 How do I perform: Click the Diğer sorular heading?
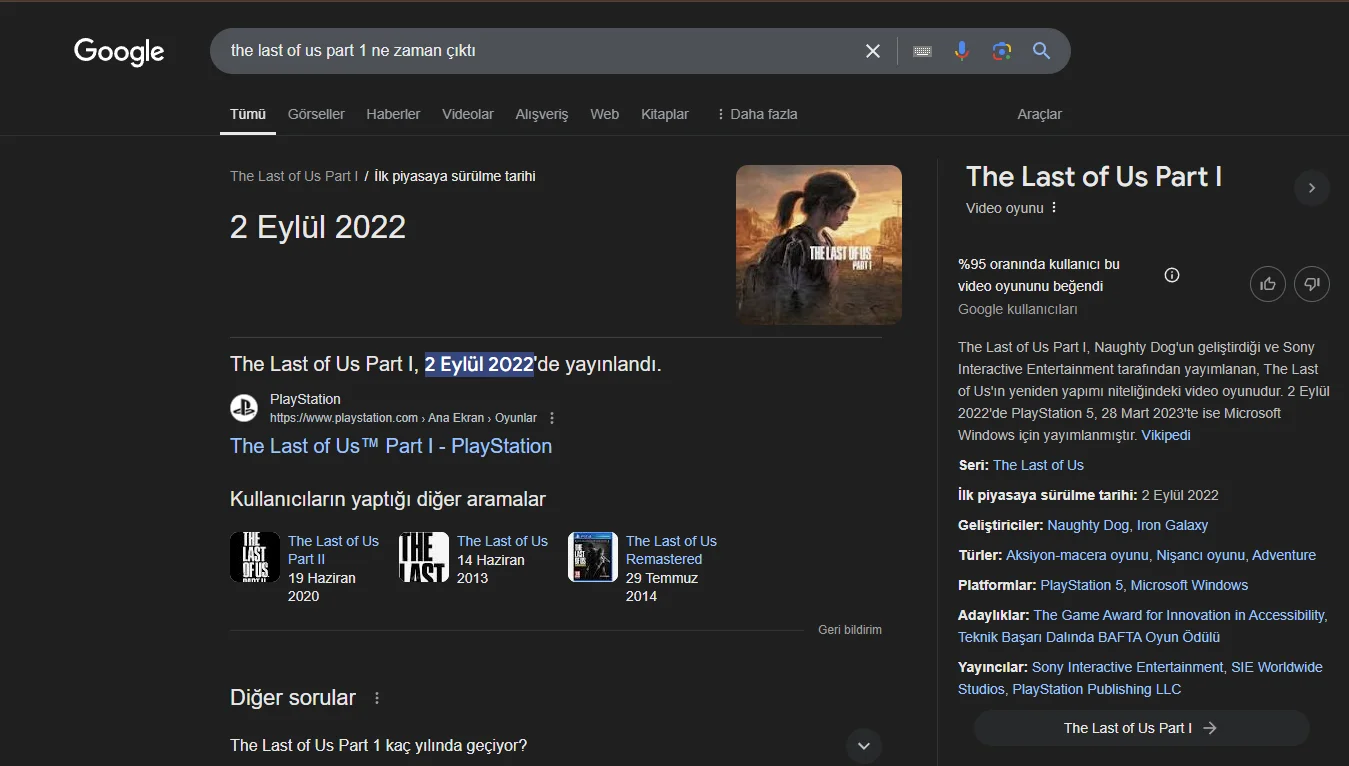293,698
